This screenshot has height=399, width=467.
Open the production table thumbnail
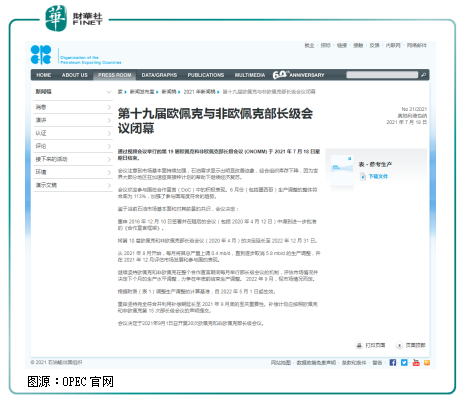point(342,171)
